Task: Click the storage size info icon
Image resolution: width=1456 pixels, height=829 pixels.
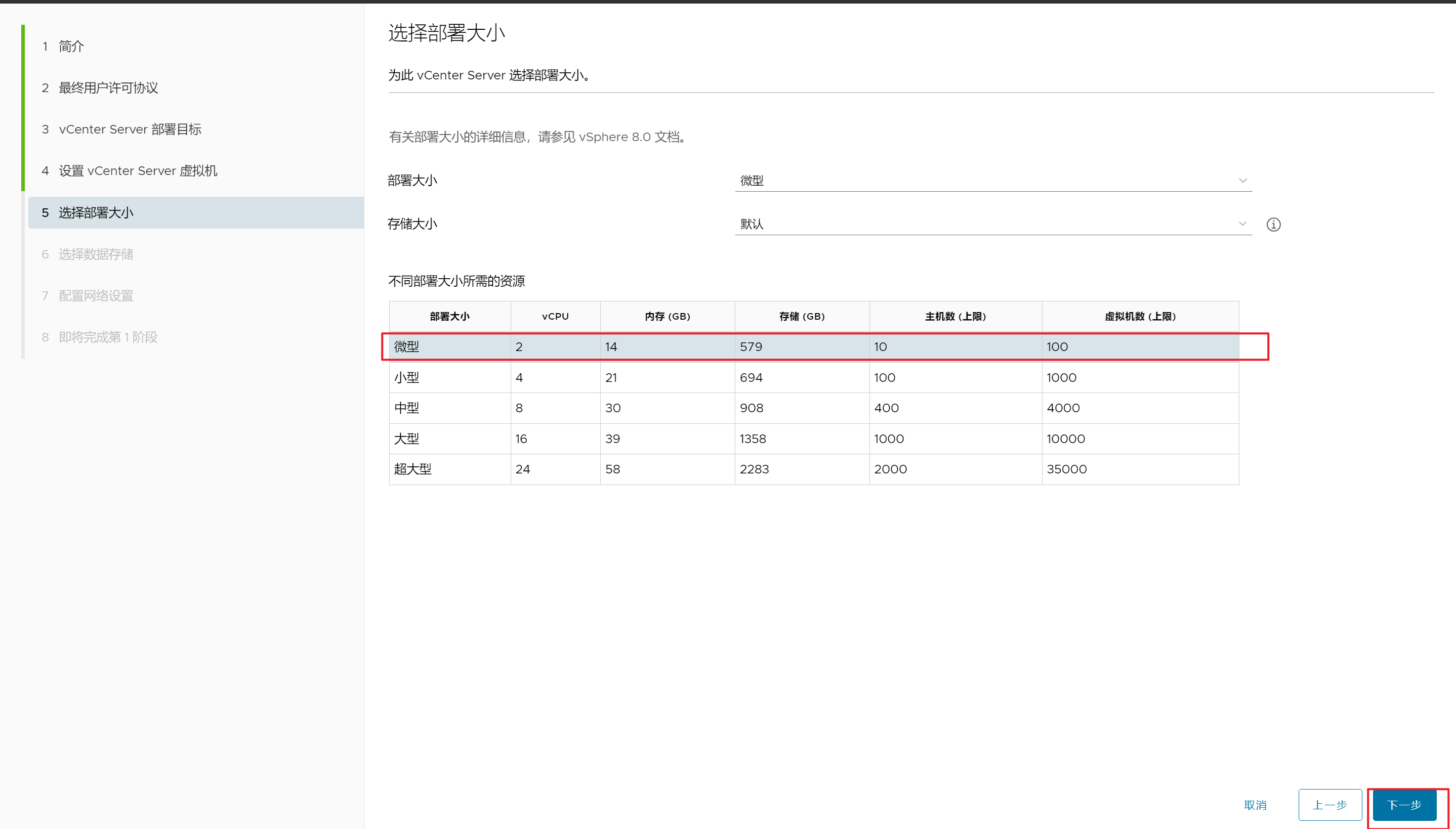Action: [1273, 225]
